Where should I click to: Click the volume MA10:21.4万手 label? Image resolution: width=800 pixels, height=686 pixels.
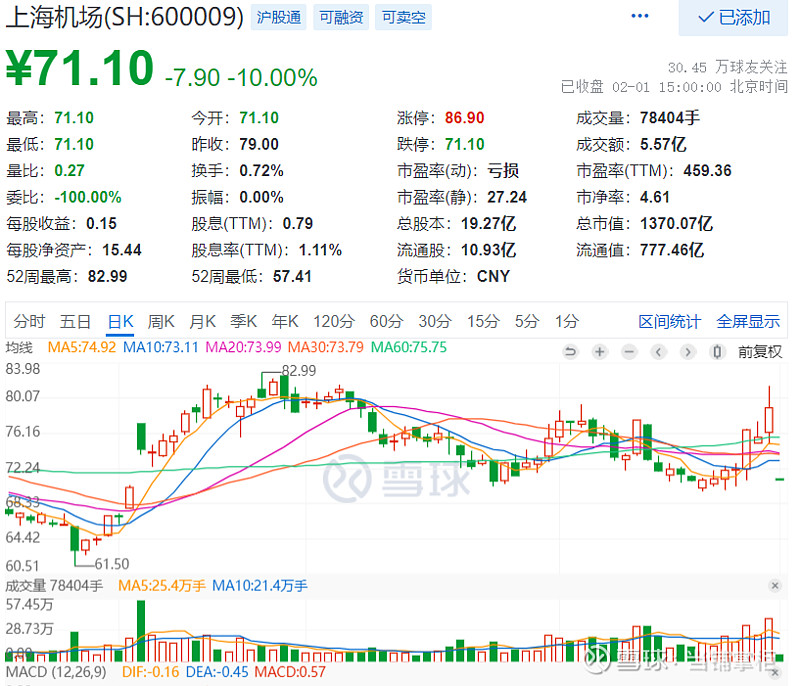260,586
